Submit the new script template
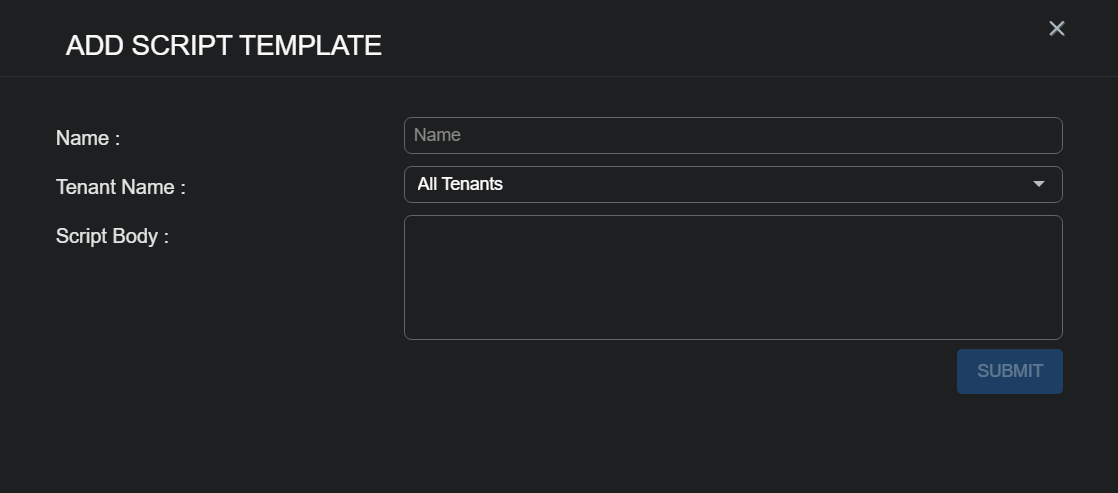The width and height of the screenshot is (1118, 493). pyautogui.click(x=1009, y=371)
